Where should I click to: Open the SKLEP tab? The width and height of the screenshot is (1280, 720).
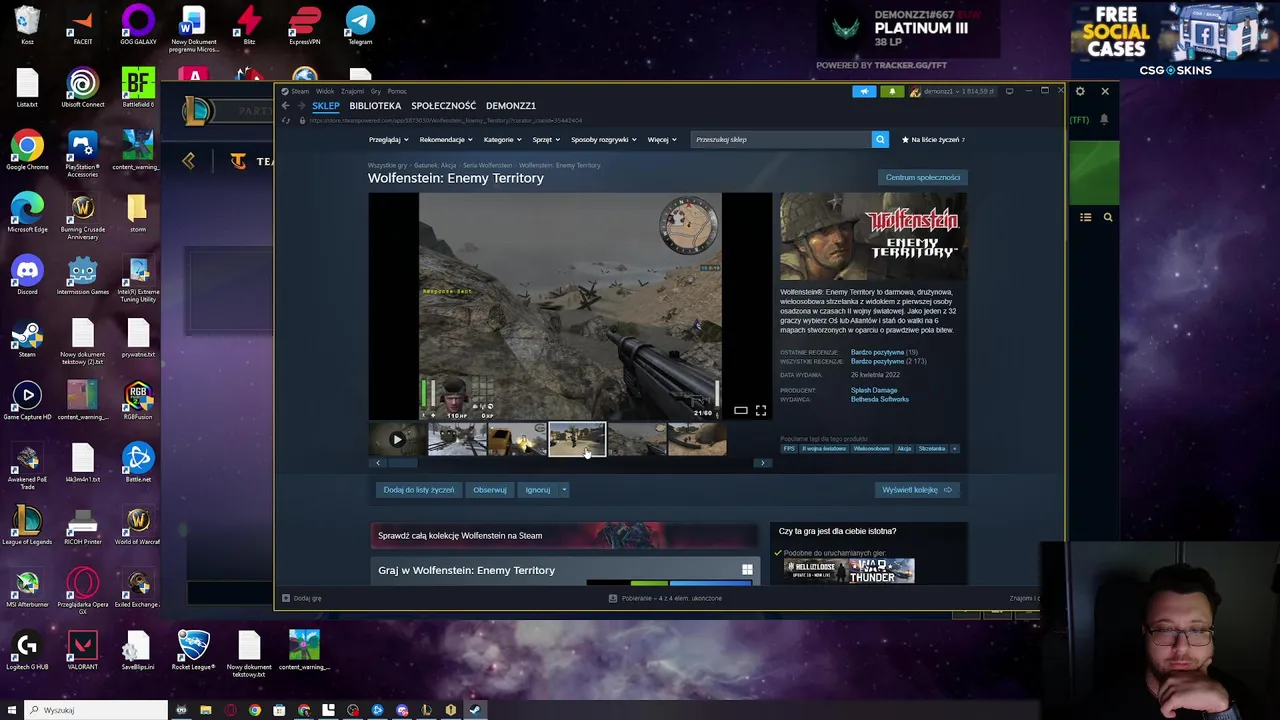[x=326, y=106]
